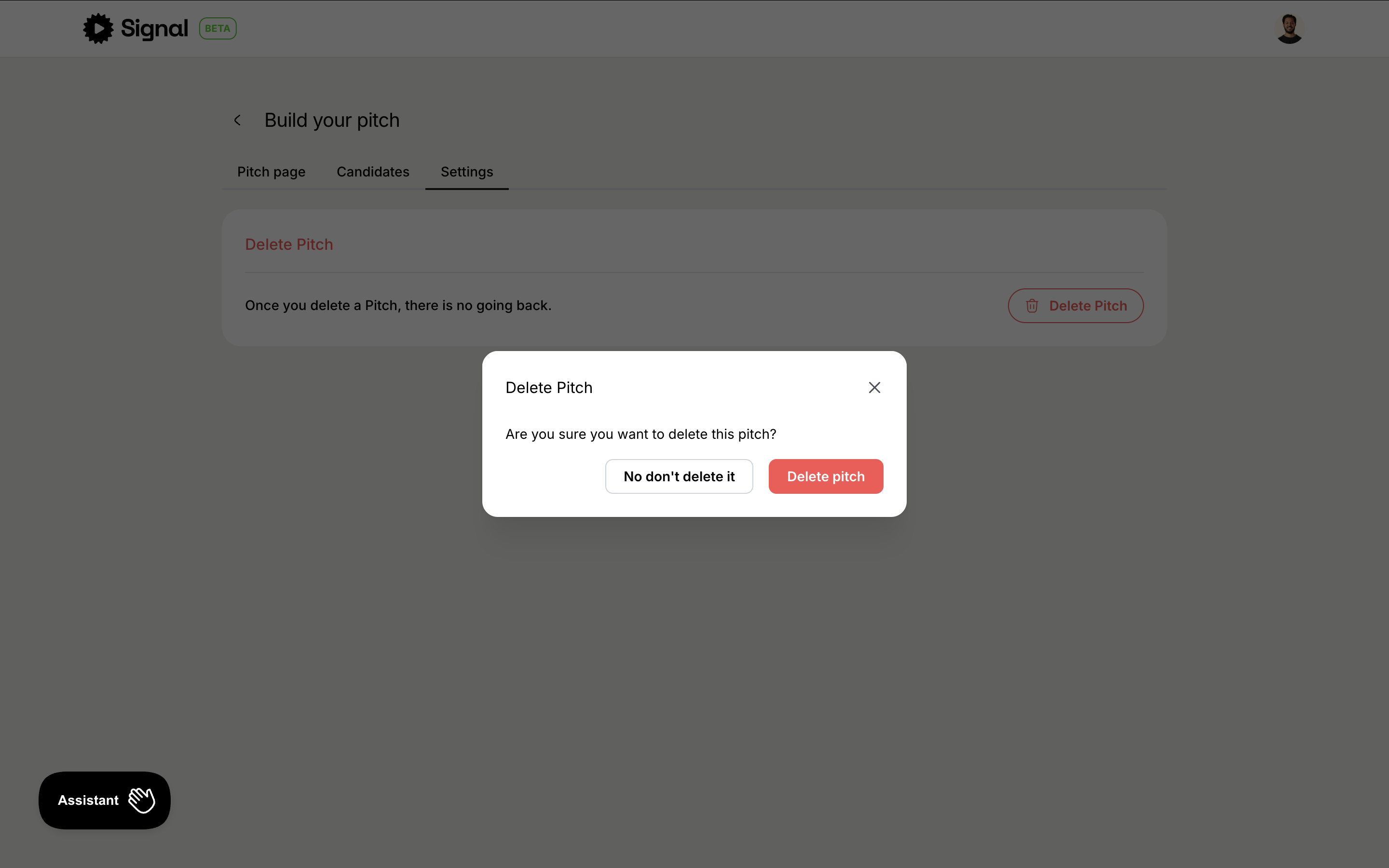Click the confirmation question text
Image resolution: width=1389 pixels, height=868 pixels.
[640, 434]
